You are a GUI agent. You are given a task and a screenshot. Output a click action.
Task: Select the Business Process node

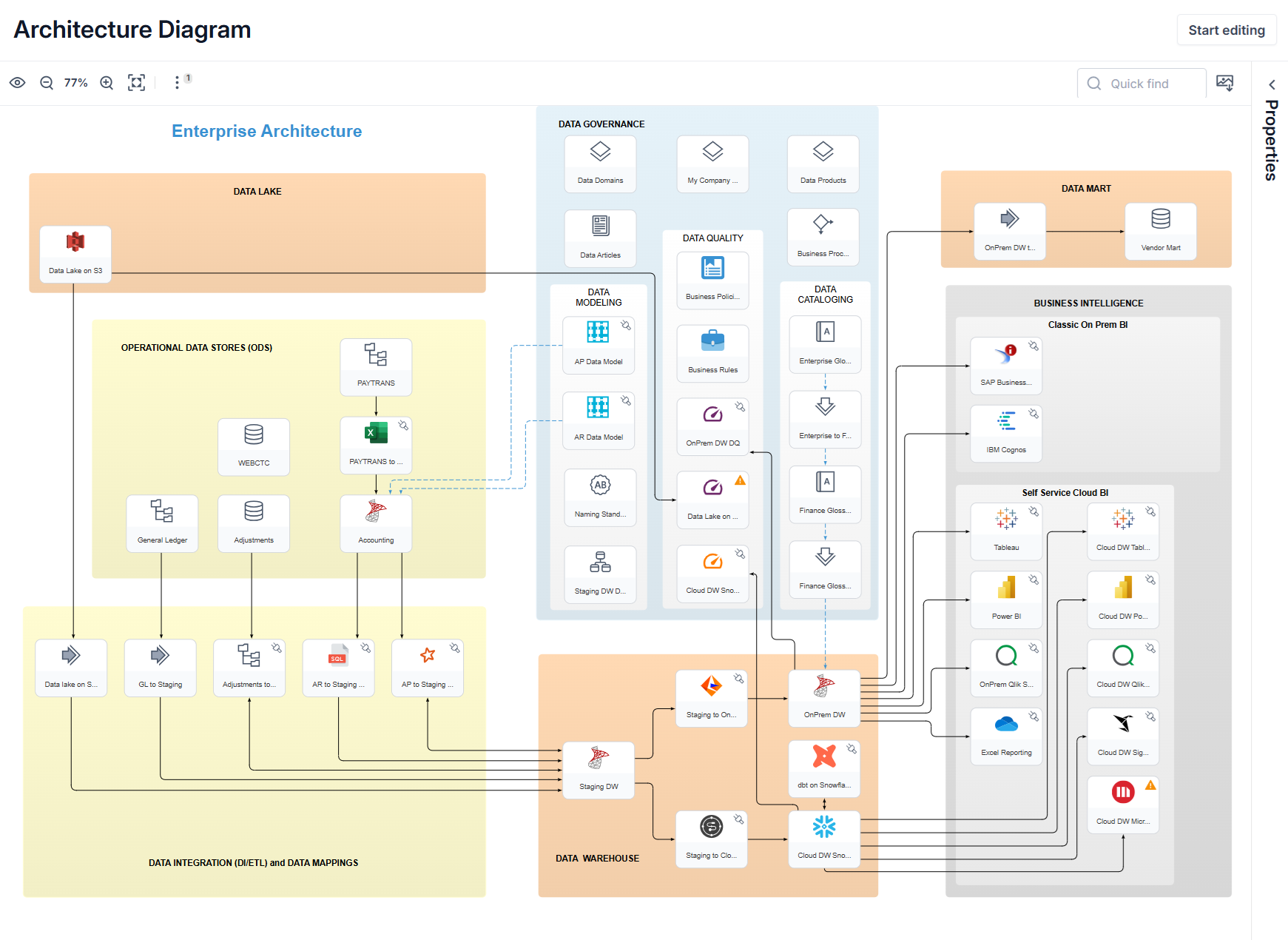823,237
